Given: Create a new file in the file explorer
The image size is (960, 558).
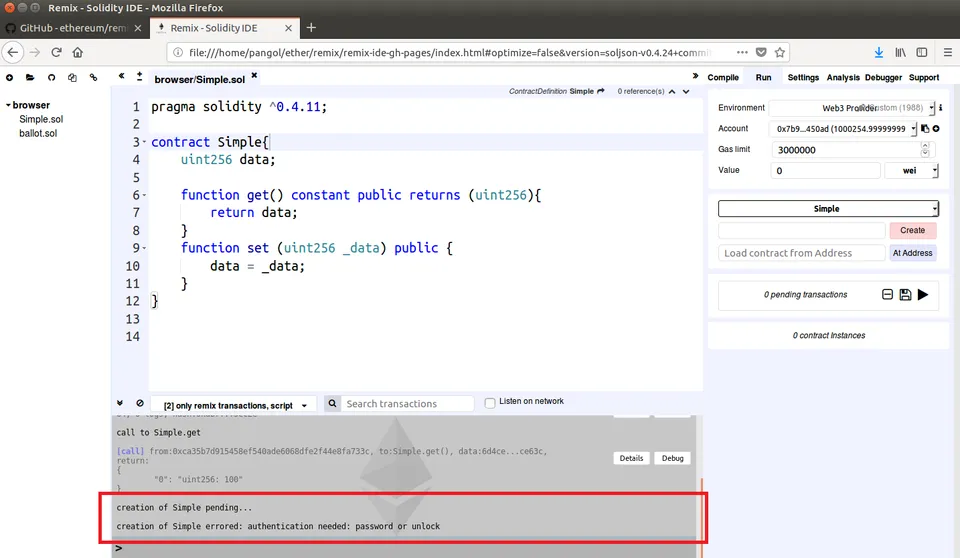Looking at the screenshot, I should click(x=9, y=78).
